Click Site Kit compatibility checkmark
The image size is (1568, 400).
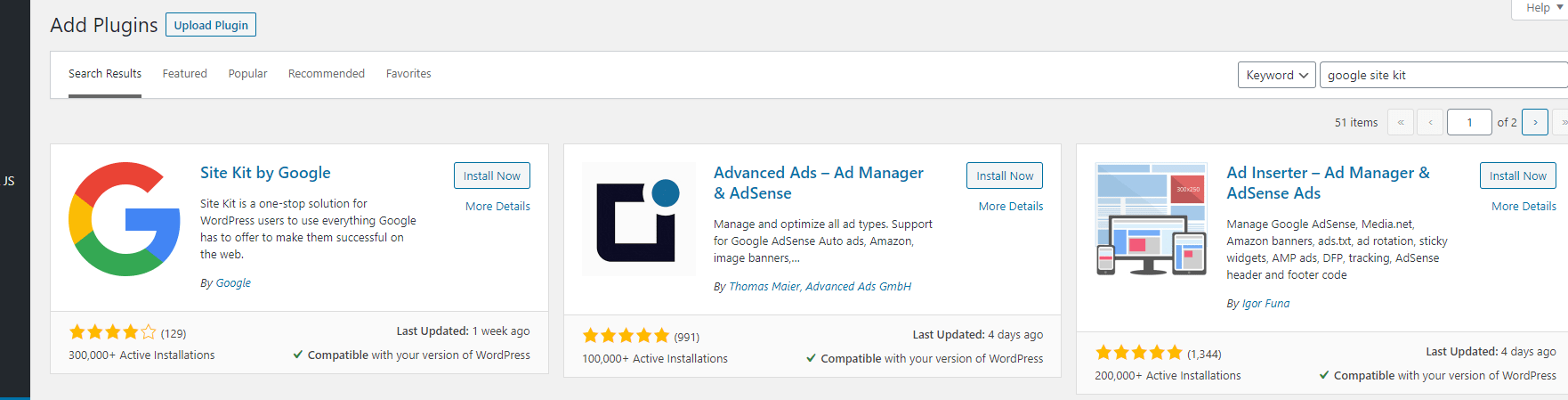[297, 355]
